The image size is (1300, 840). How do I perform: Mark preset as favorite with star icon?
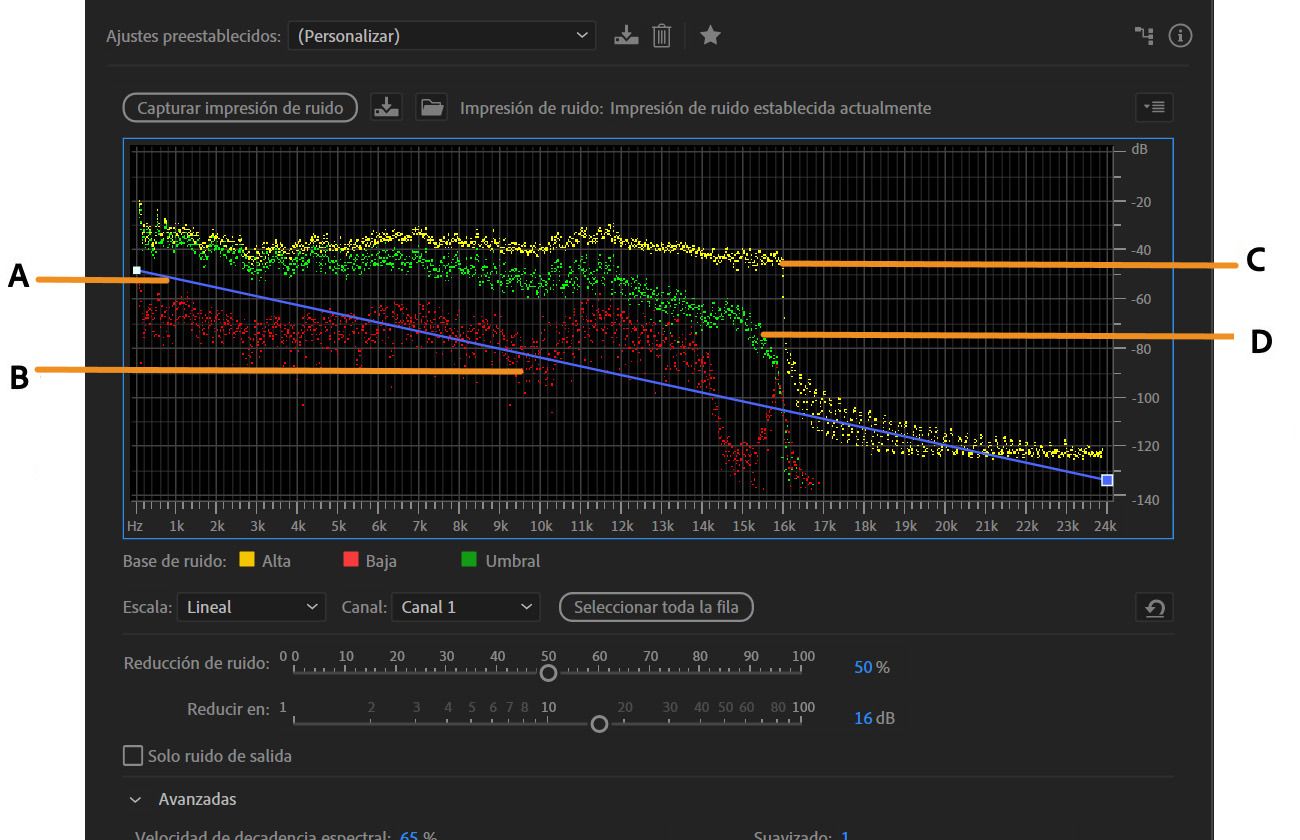click(710, 35)
